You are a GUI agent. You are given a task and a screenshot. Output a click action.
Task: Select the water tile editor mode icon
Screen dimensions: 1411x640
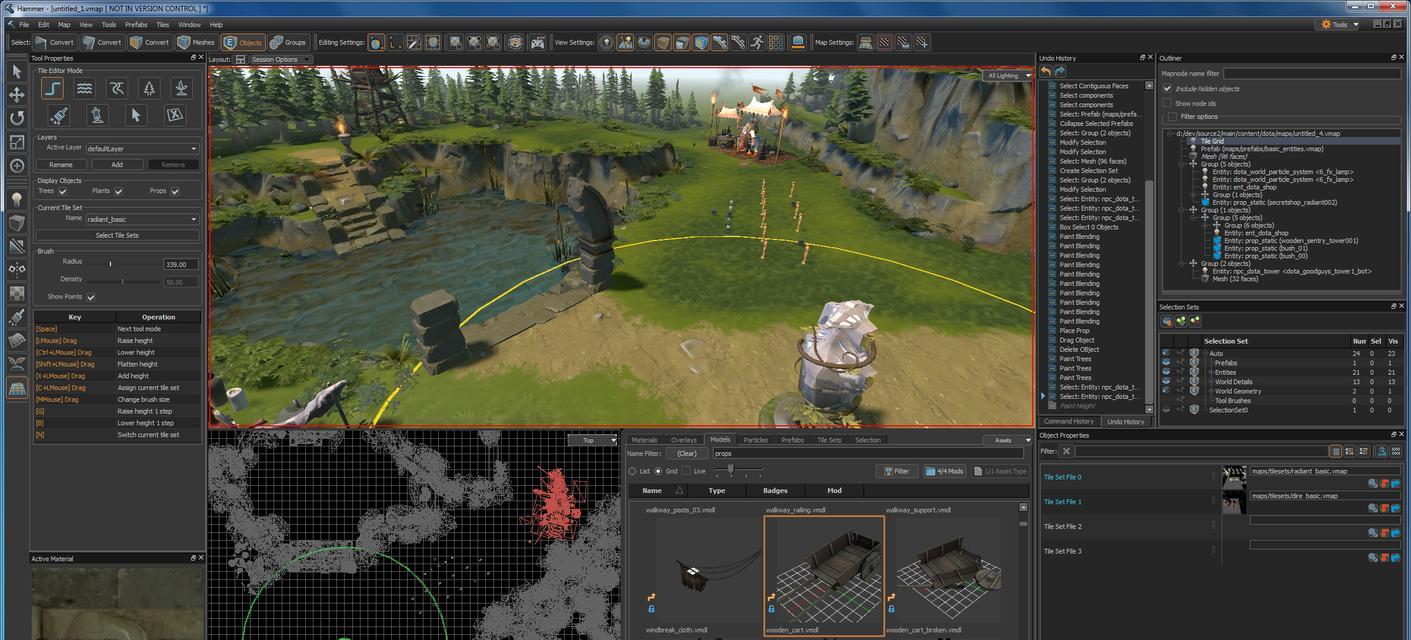point(85,89)
